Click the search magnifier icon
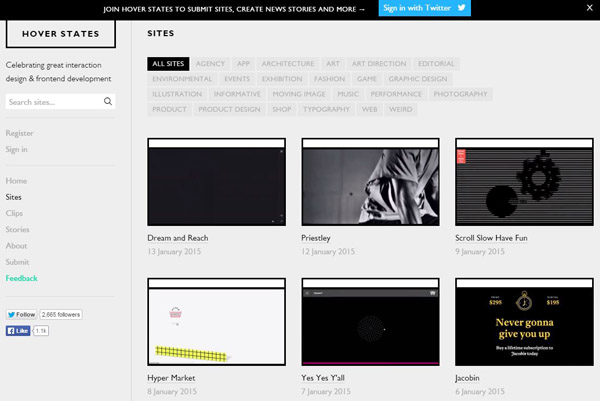Image resolution: width=600 pixels, height=401 pixels. [x=107, y=102]
